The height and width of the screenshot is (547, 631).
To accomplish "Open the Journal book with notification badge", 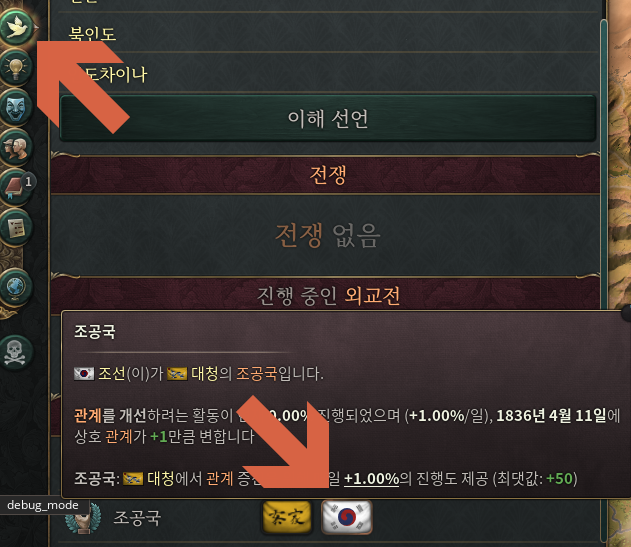I will tap(17, 187).
